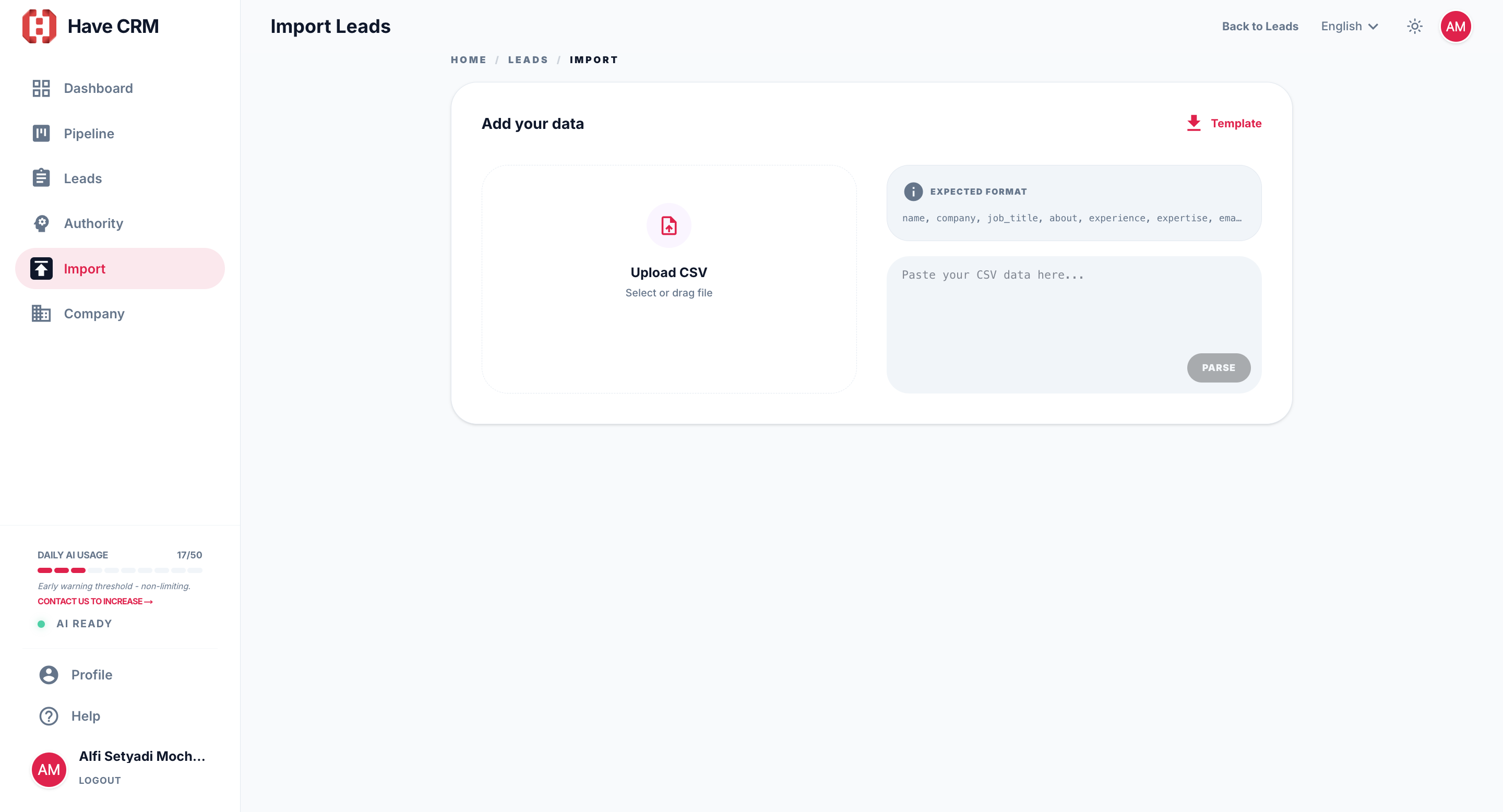Click CONTACT US TO INCREASE link
The height and width of the screenshot is (812, 1503).
(94, 601)
